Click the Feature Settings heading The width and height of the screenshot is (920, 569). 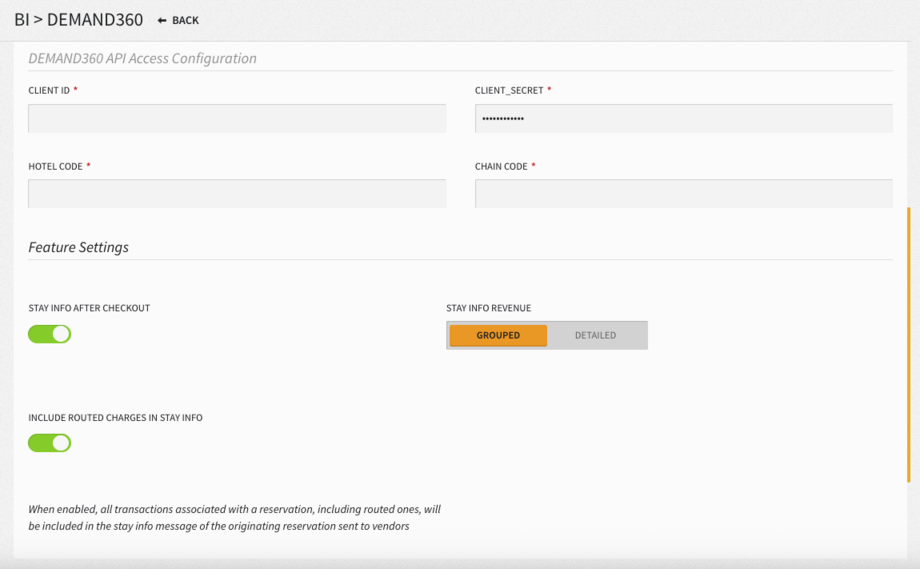point(79,247)
